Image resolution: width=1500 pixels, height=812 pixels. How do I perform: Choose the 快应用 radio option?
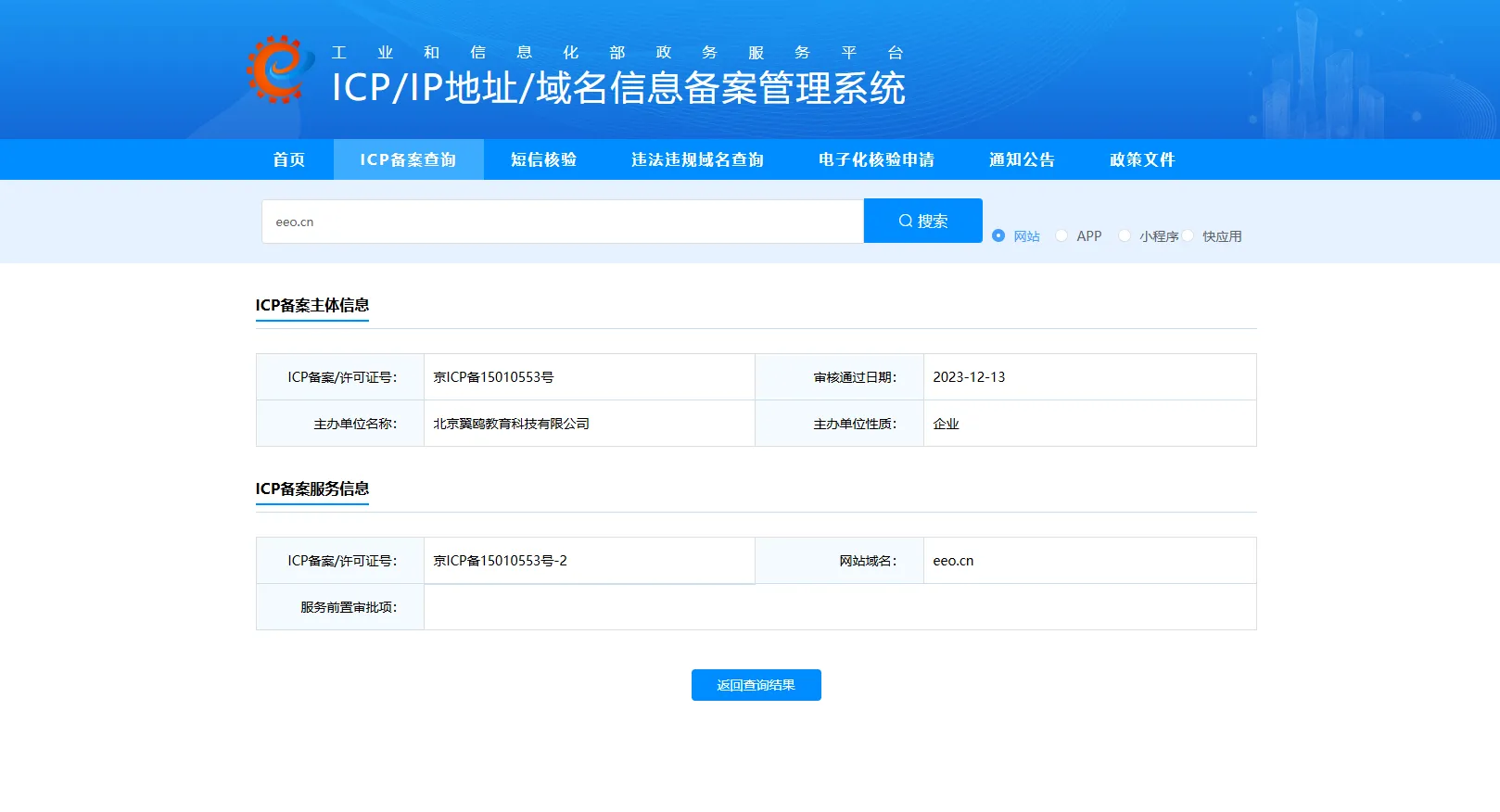coord(1188,235)
